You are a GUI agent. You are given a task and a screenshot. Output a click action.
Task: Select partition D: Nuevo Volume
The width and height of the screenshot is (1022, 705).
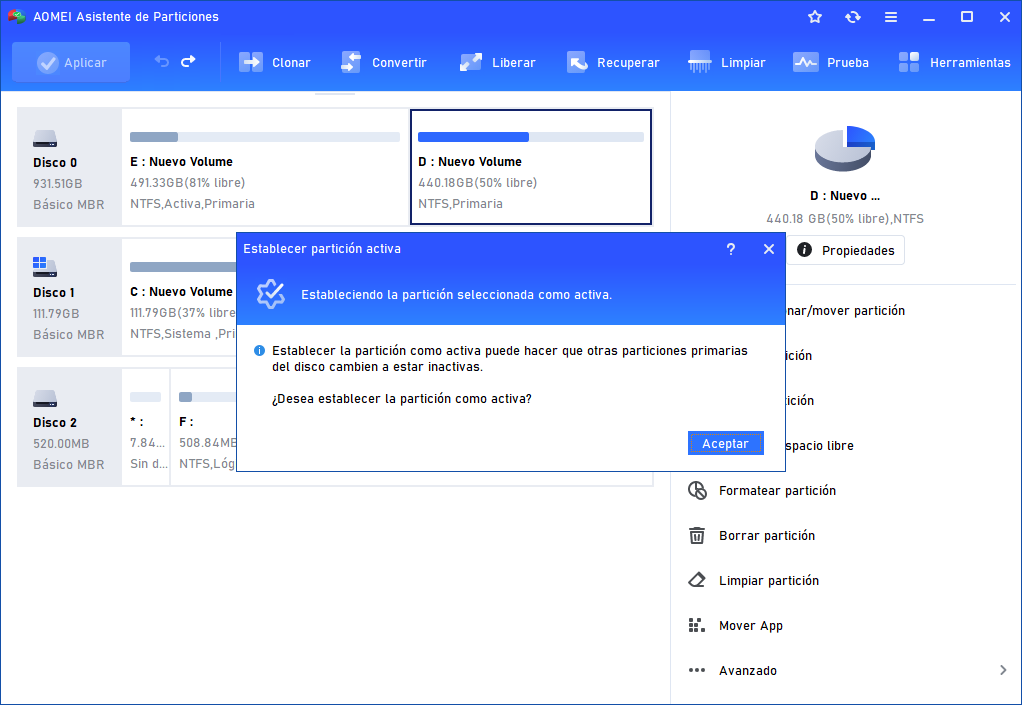click(531, 167)
